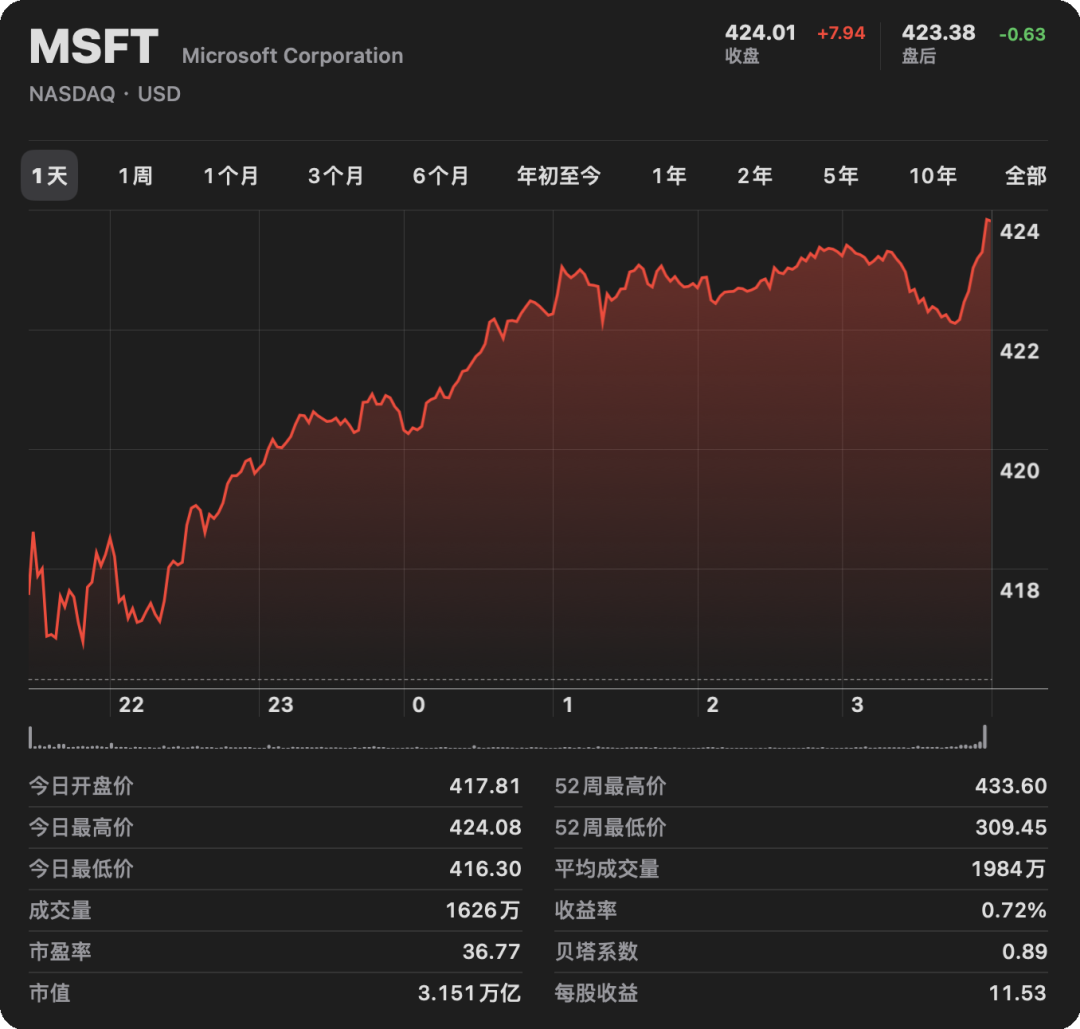Click the 23 hour marker on axis
This screenshot has width=1080, height=1029.
pyautogui.click(x=280, y=705)
